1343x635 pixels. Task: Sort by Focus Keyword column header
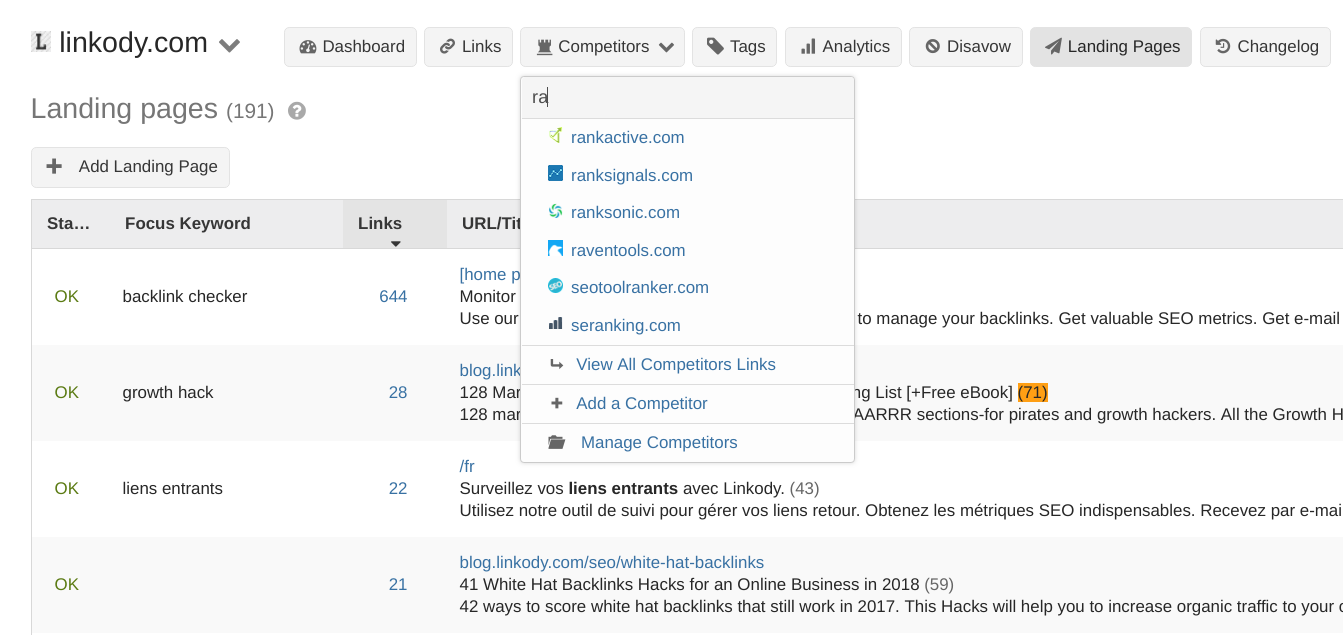coord(188,224)
